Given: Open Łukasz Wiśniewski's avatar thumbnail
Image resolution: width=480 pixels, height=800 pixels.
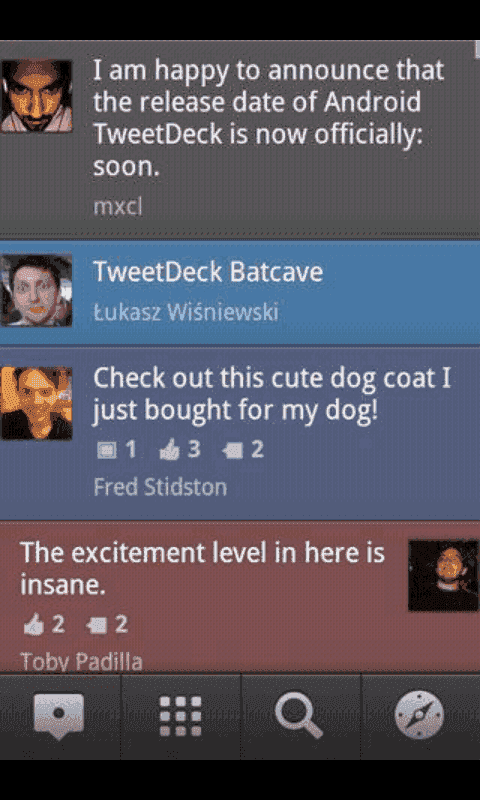Looking at the screenshot, I should 36,290.
